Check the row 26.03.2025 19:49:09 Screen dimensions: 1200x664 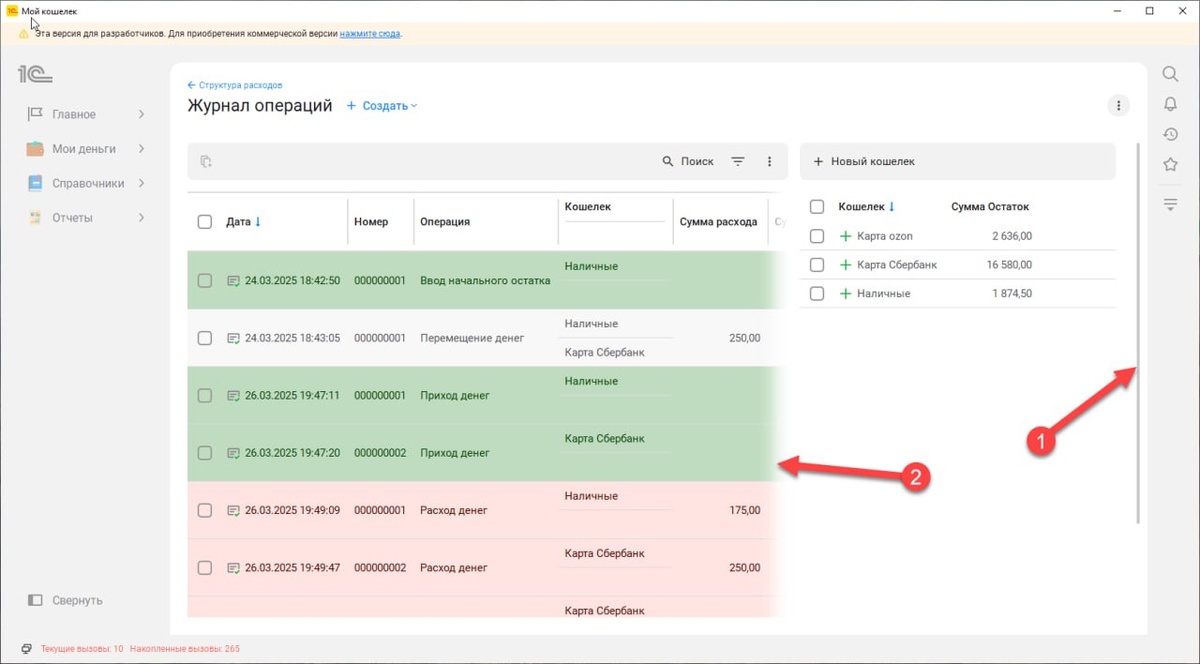point(205,511)
